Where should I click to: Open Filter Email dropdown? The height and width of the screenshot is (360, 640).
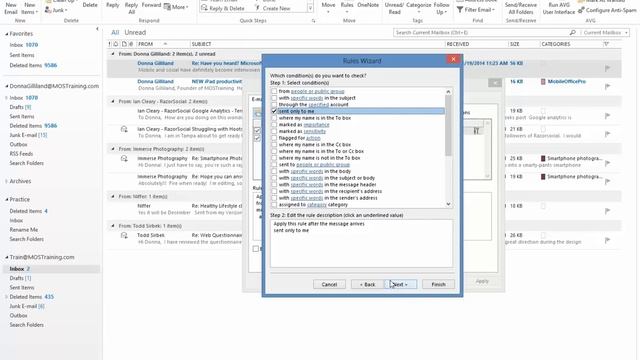pos(476,9)
